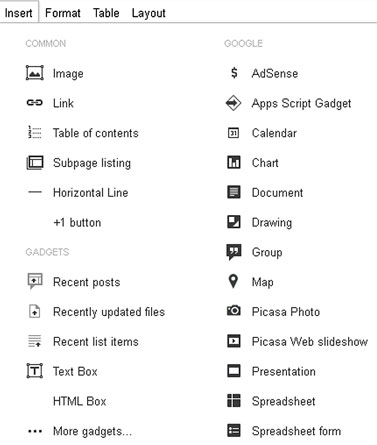Insert a Horizontal Line
The width and height of the screenshot is (377, 445).
[x=90, y=192]
